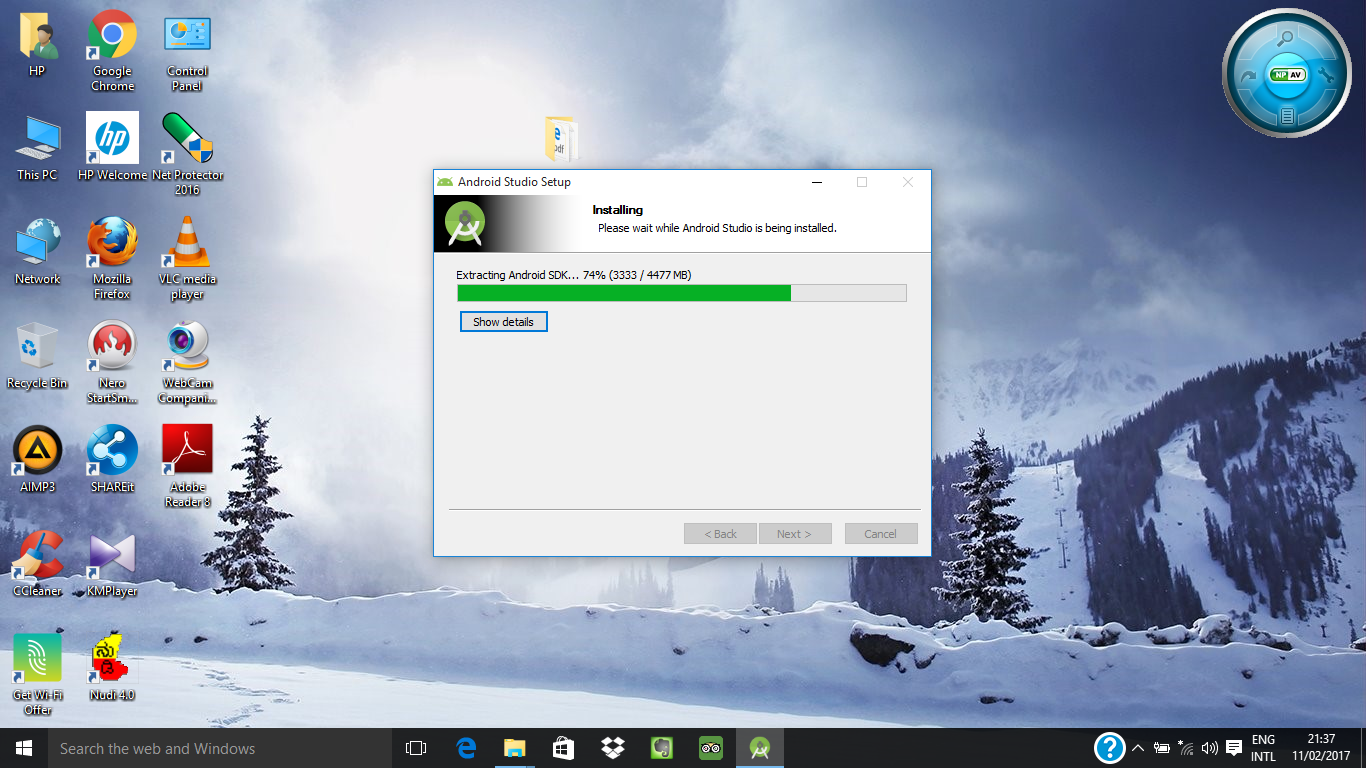The width and height of the screenshot is (1366, 768).
Task: Select the Adobe Reader 8 shortcut
Action: point(187,466)
